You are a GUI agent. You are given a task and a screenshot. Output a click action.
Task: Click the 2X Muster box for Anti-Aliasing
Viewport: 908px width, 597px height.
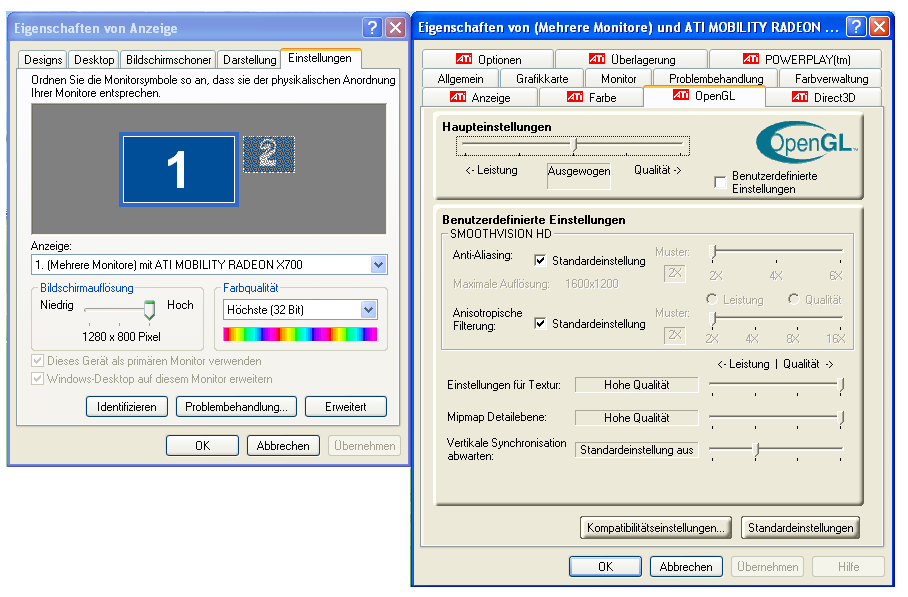point(675,273)
